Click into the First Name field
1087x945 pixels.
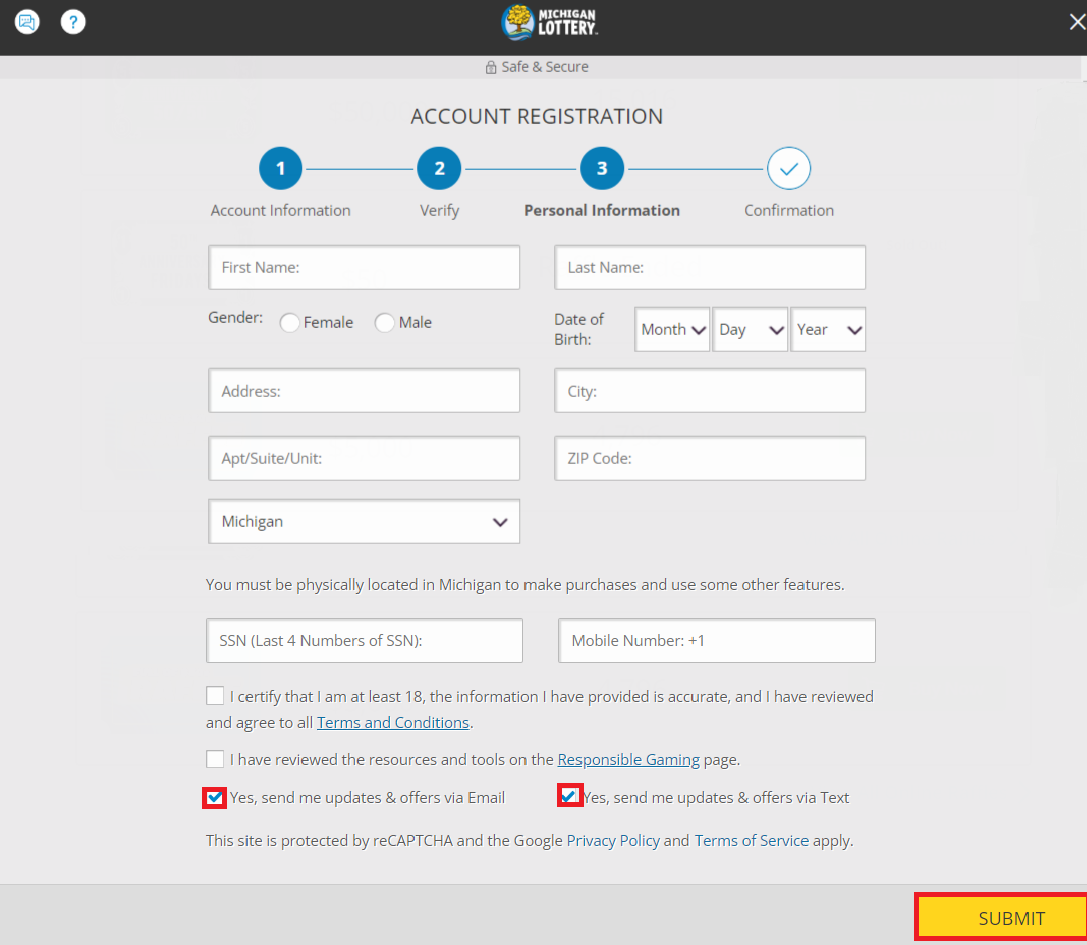tap(363, 267)
